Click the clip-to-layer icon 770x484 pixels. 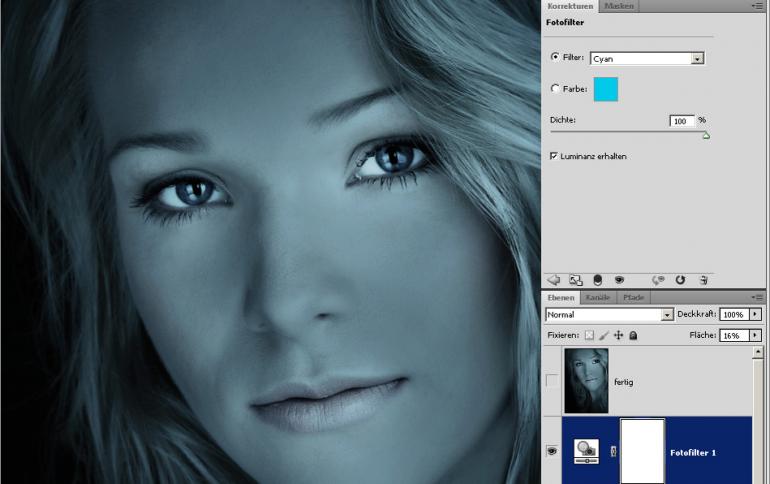(598, 280)
